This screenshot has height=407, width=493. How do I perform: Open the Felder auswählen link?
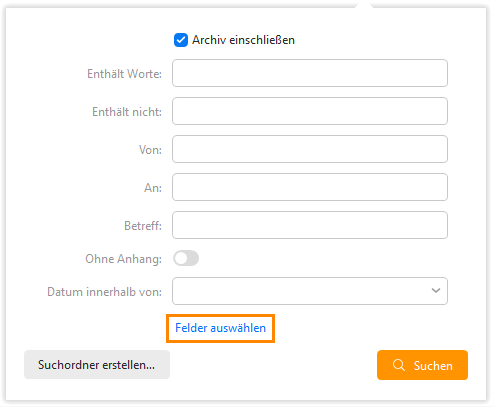point(220,328)
